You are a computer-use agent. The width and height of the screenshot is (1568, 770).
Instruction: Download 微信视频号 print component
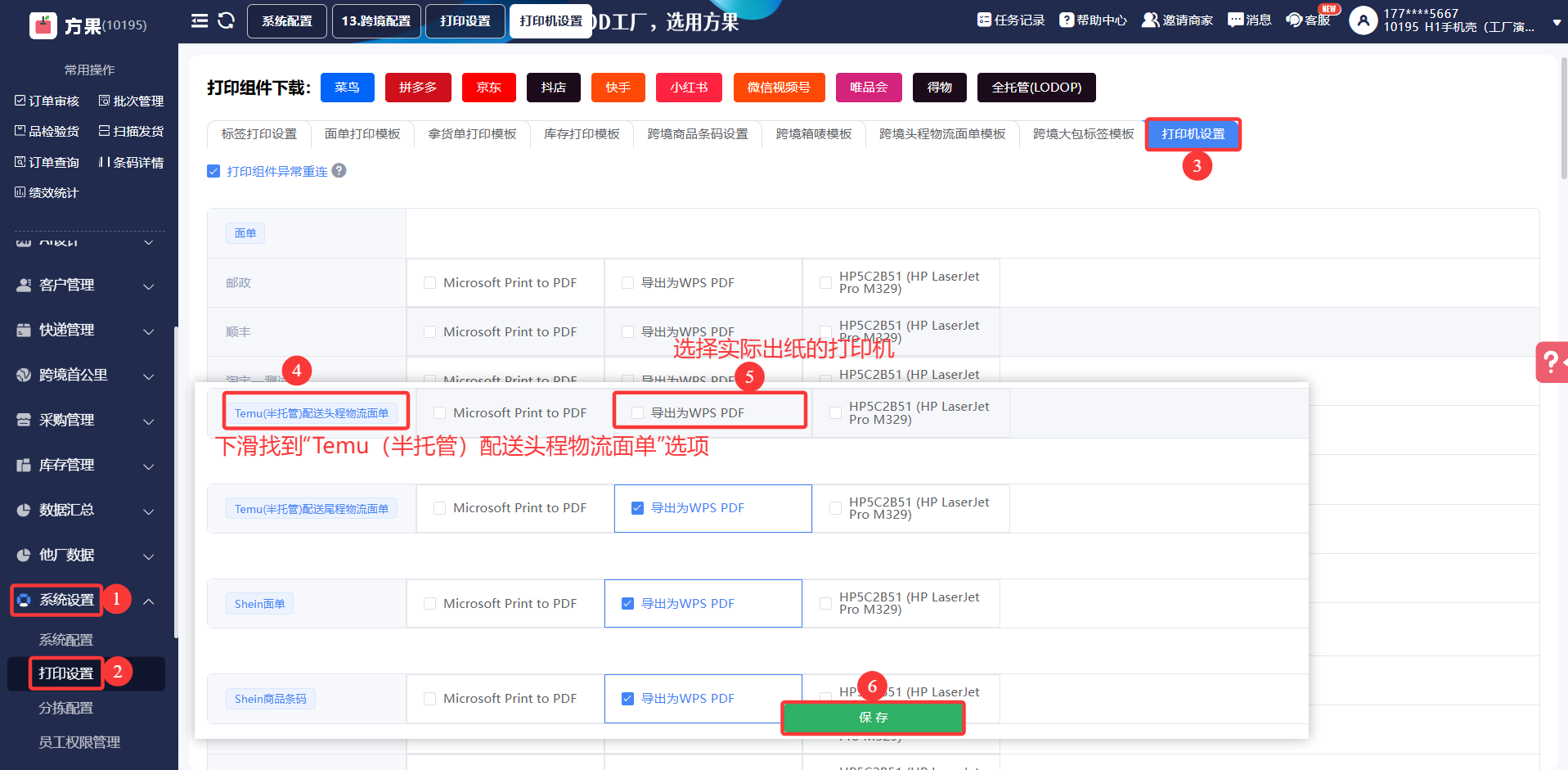(780, 88)
